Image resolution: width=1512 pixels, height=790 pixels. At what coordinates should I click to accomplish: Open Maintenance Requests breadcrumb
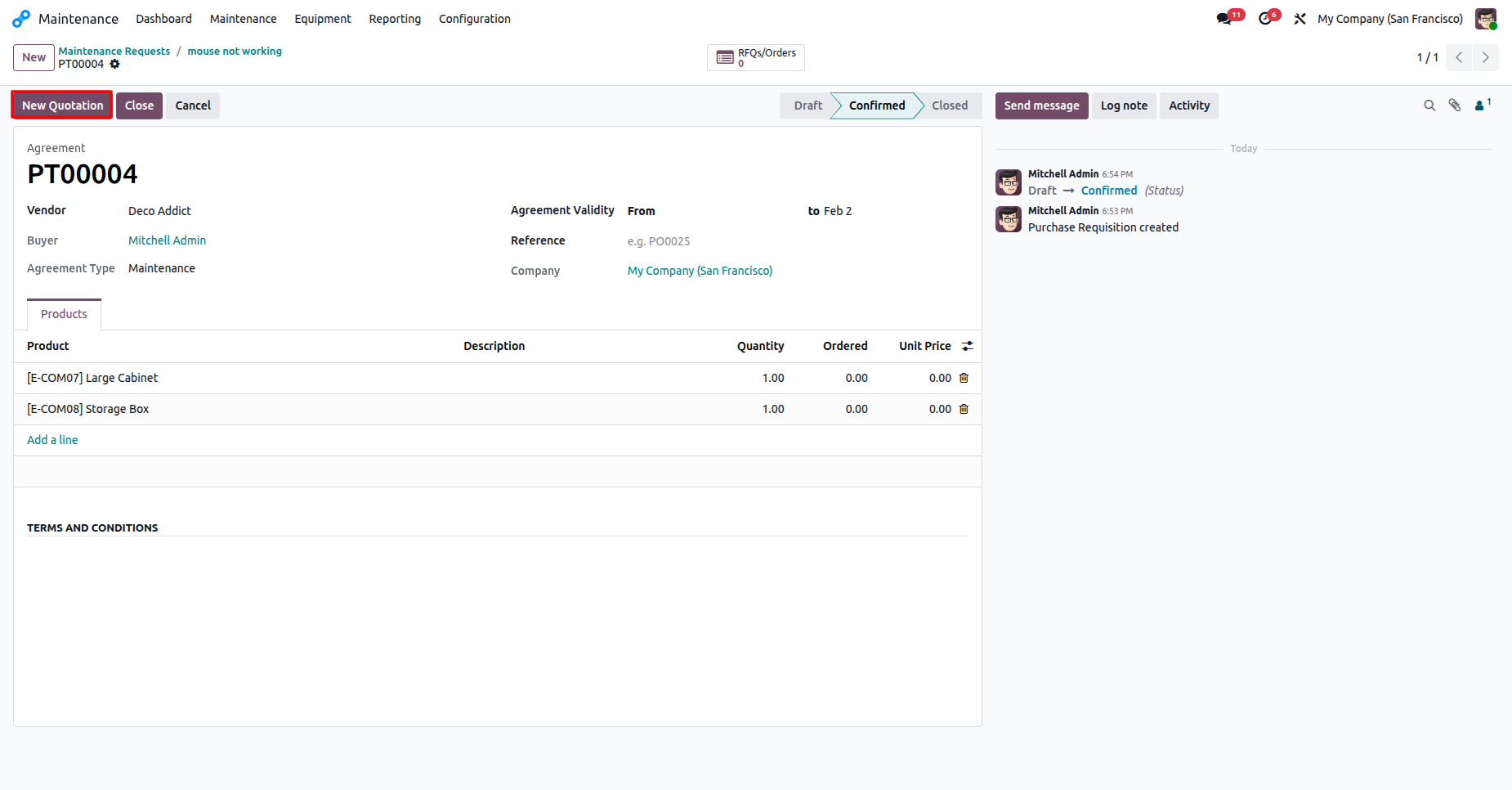pos(114,51)
